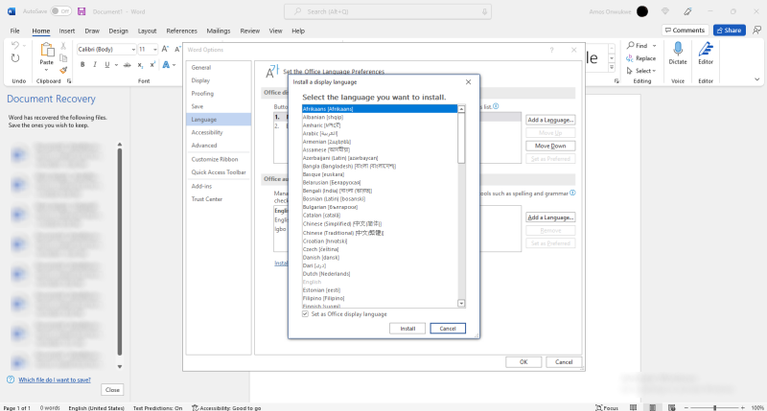
Task: Open the Calibri (Body) font dropdown
Action: click(133, 49)
